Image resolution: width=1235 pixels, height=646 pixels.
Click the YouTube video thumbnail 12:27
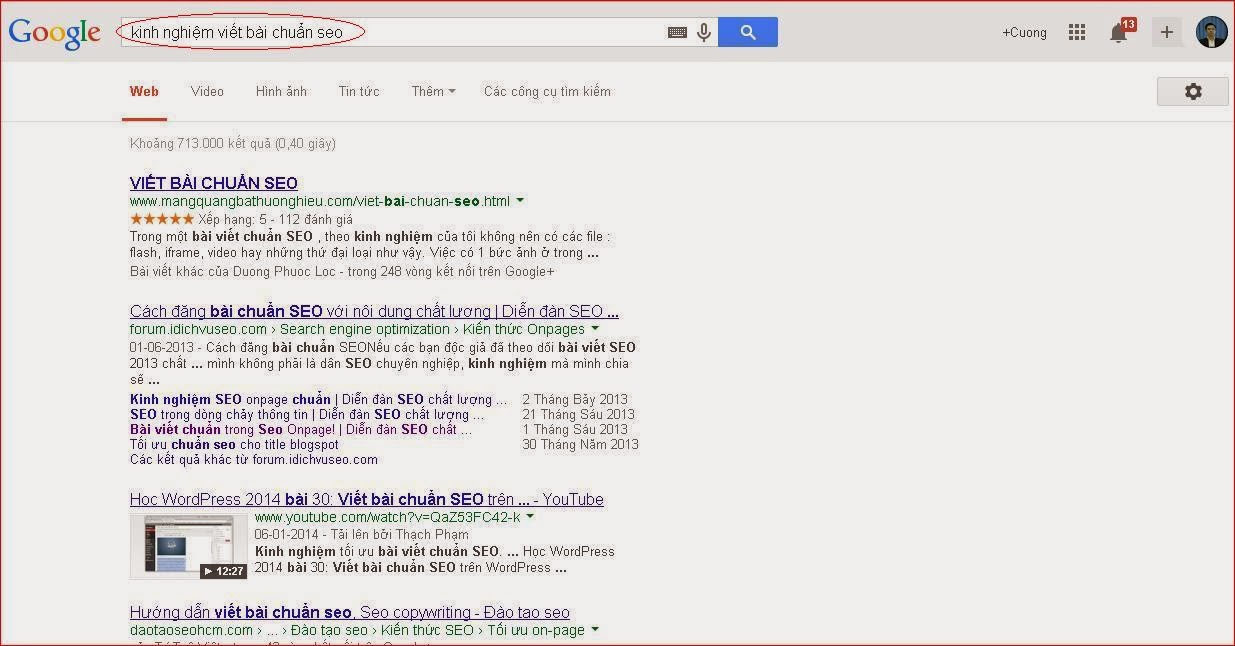click(x=189, y=547)
